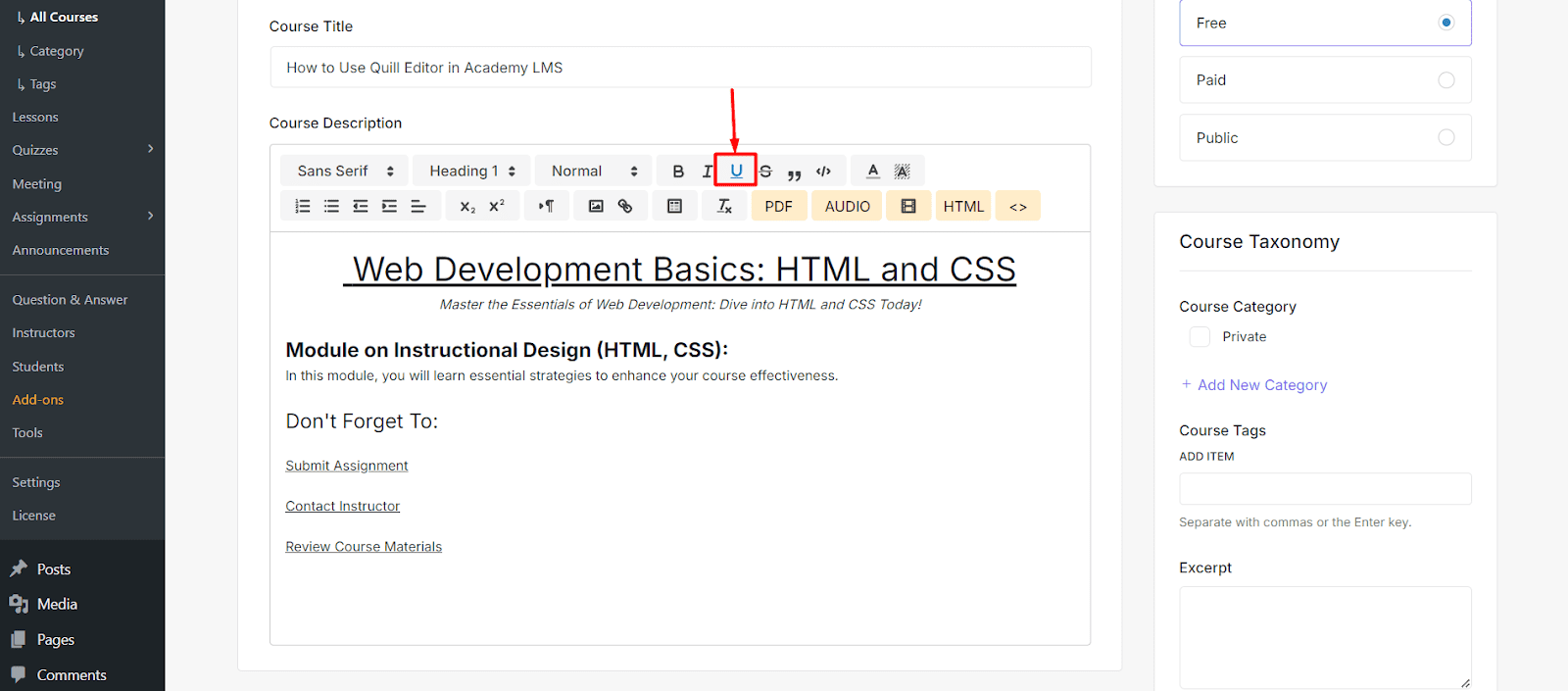Open the Normal size dropdown
1568x691 pixels.
coord(594,172)
